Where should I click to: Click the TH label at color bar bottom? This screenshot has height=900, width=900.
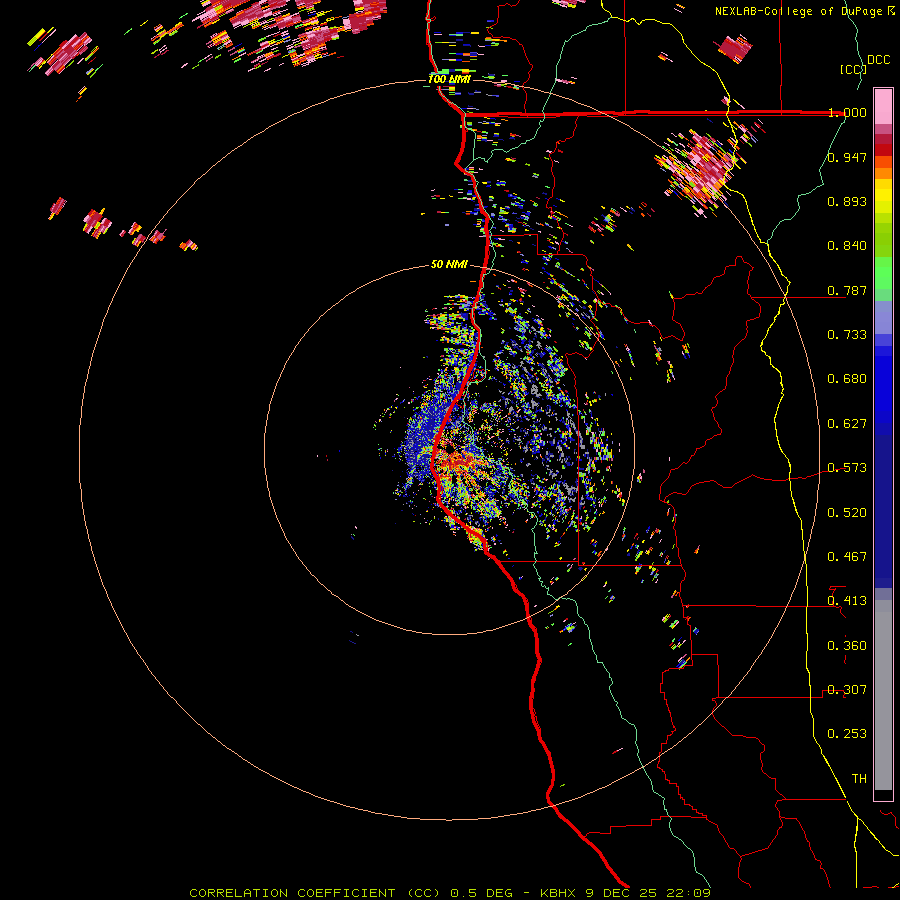pos(859,779)
